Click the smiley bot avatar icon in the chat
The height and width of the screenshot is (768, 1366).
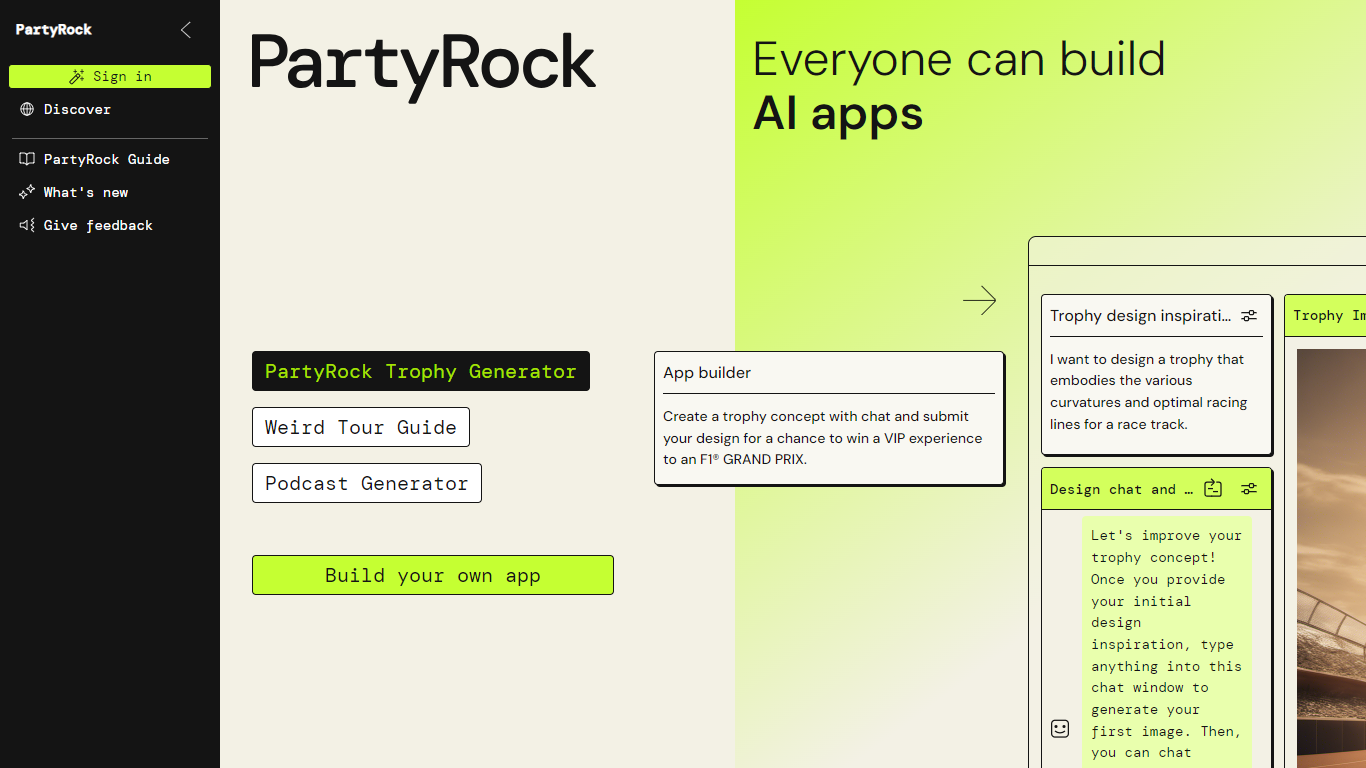(x=1060, y=729)
